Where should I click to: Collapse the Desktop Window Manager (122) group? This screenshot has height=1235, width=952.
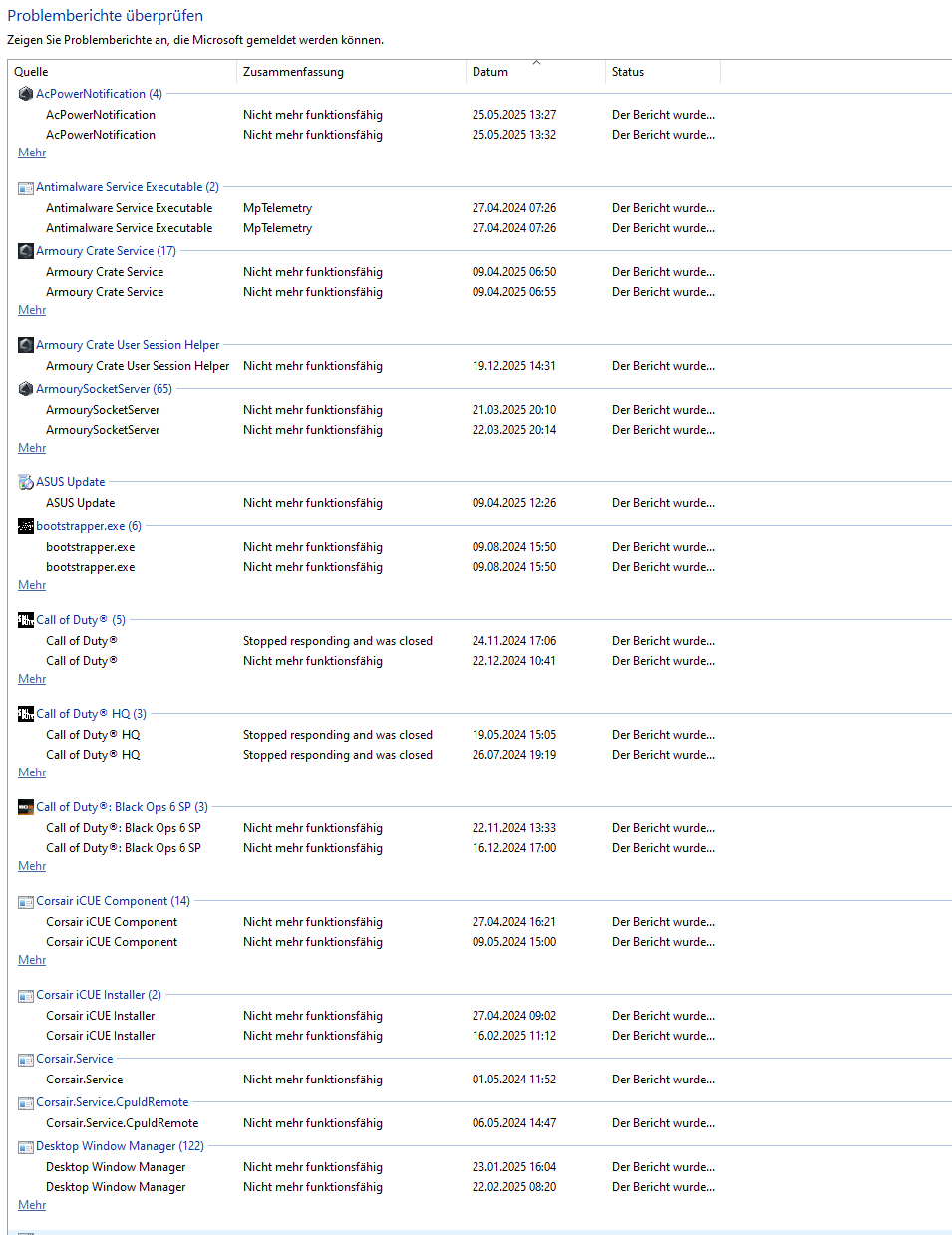click(120, 1146)
